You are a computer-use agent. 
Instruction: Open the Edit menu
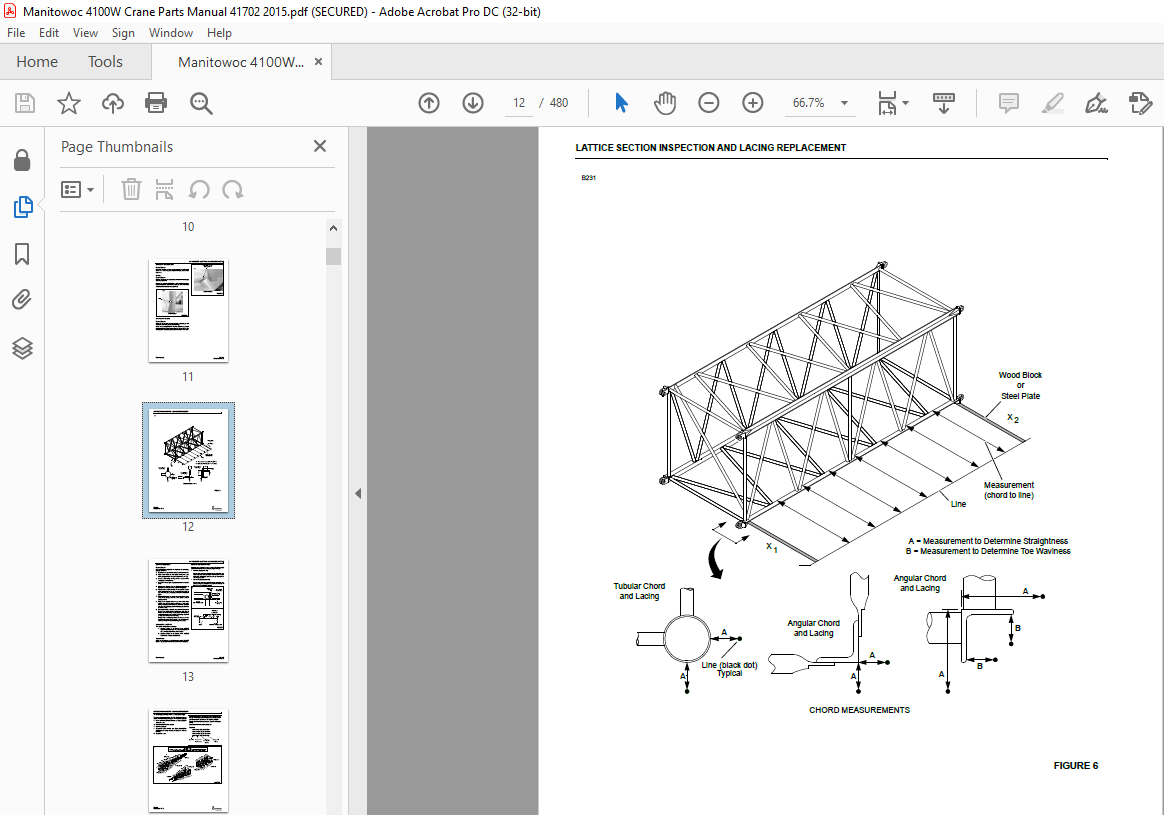[49, 33]
